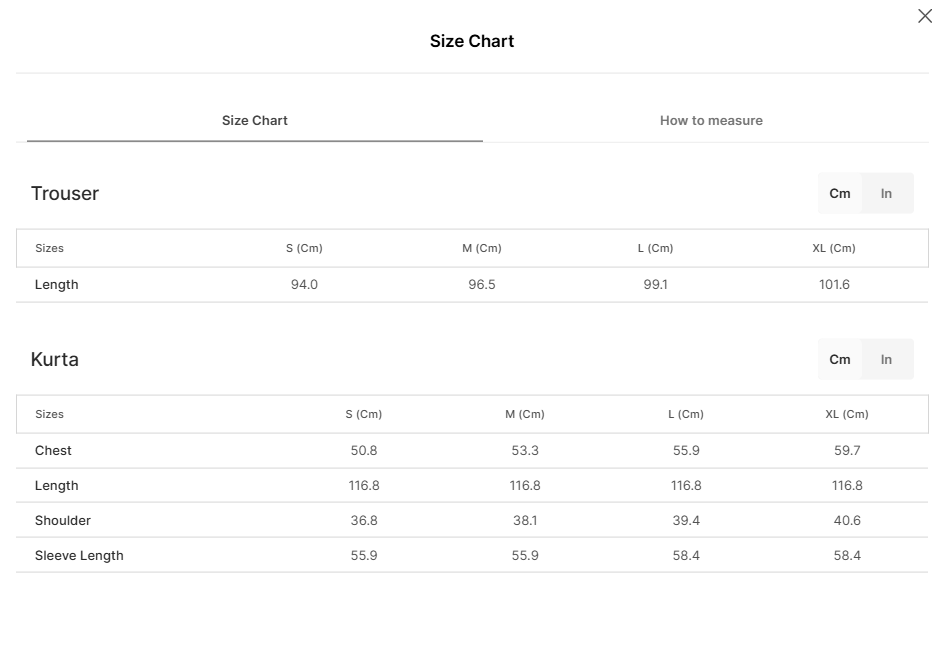Click the Kurta Shoulder row label
The width and height of the screenshot is (951, 651).
(63, 520)
